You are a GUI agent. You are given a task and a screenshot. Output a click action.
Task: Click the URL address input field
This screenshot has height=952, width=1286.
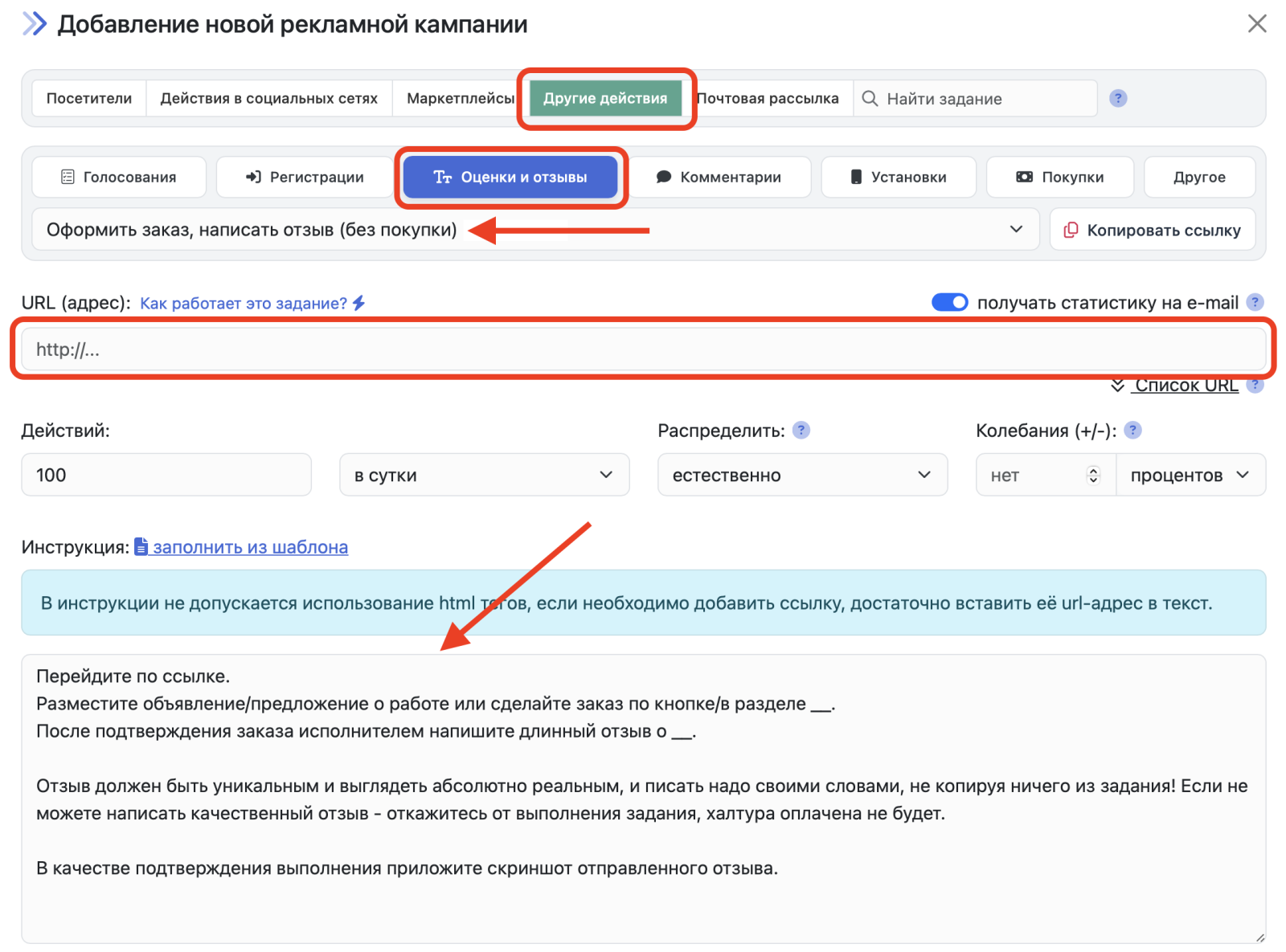(x=643, y=349)
